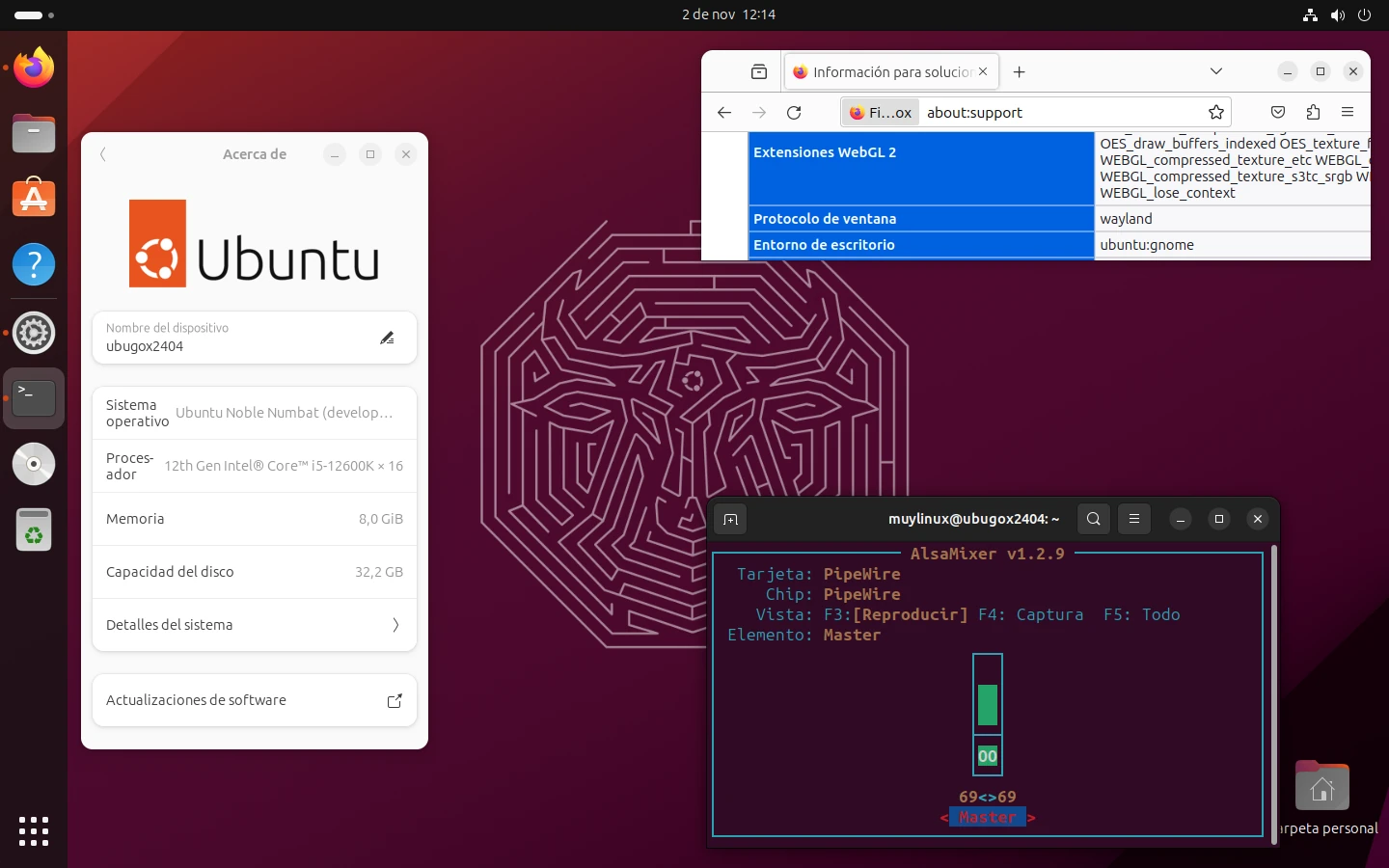Screen dimensions: 1389x868
Task: Adjust the Master volume bar in AlsaMixer
Action: coord(987,705)
